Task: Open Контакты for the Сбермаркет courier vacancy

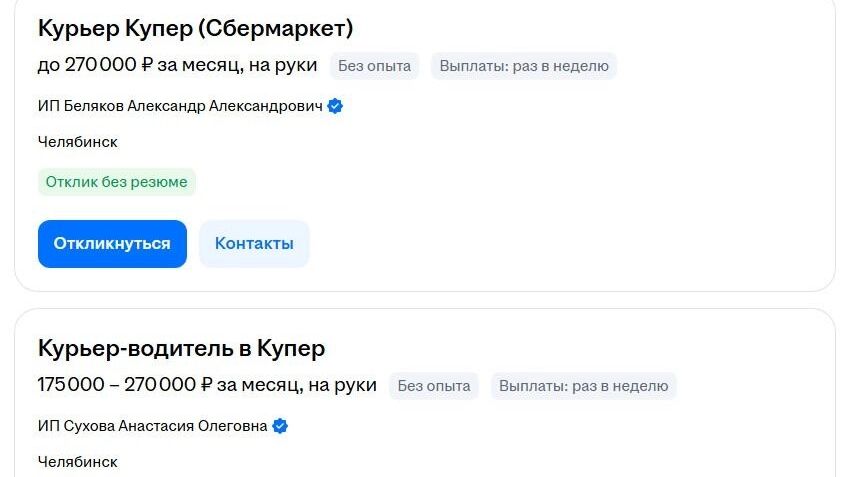Action: click(x=254, y=244)
